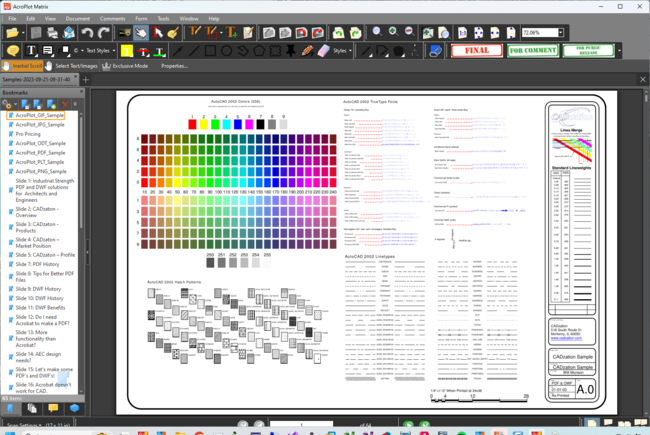Click the Add Text tool with green plus
650x435 pixels.
tap(231, 33)
